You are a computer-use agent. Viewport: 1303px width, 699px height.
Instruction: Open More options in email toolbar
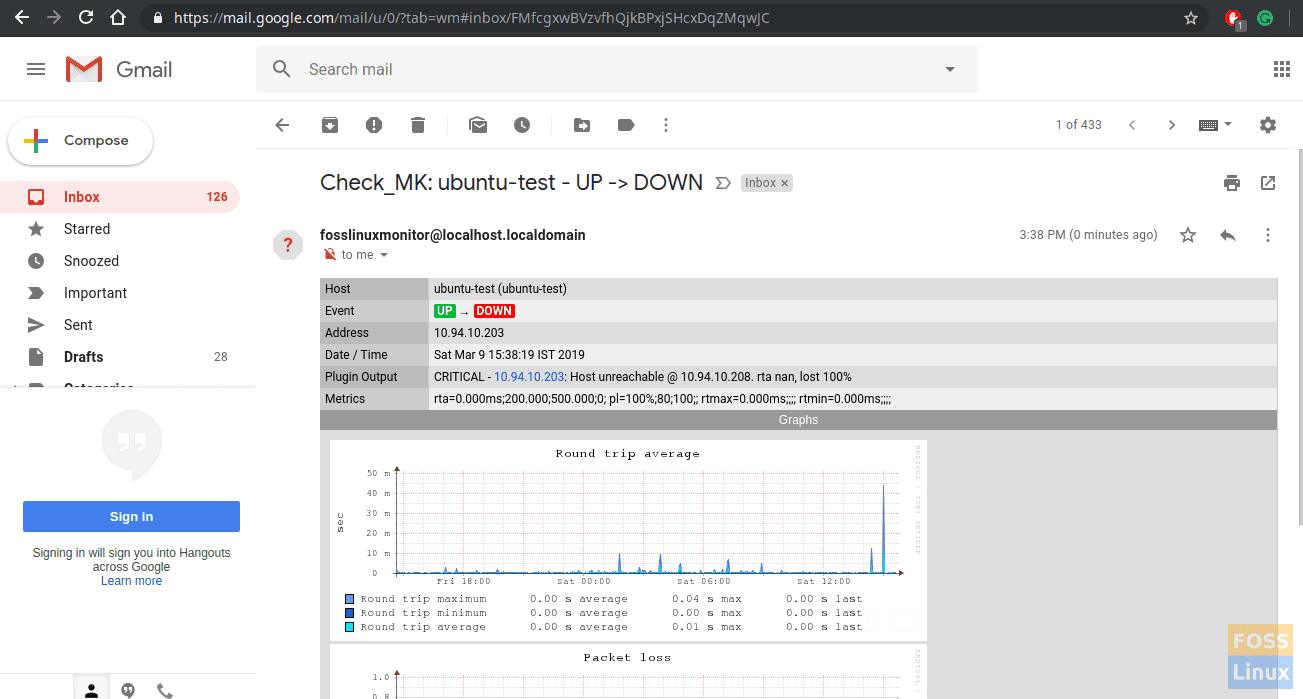click(x=666, y=125)
